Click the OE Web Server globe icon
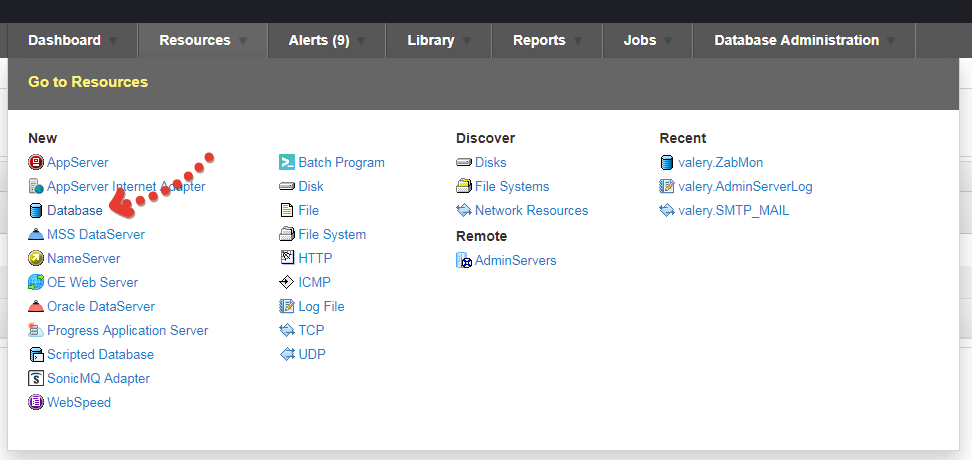 [x=36, y=282]
